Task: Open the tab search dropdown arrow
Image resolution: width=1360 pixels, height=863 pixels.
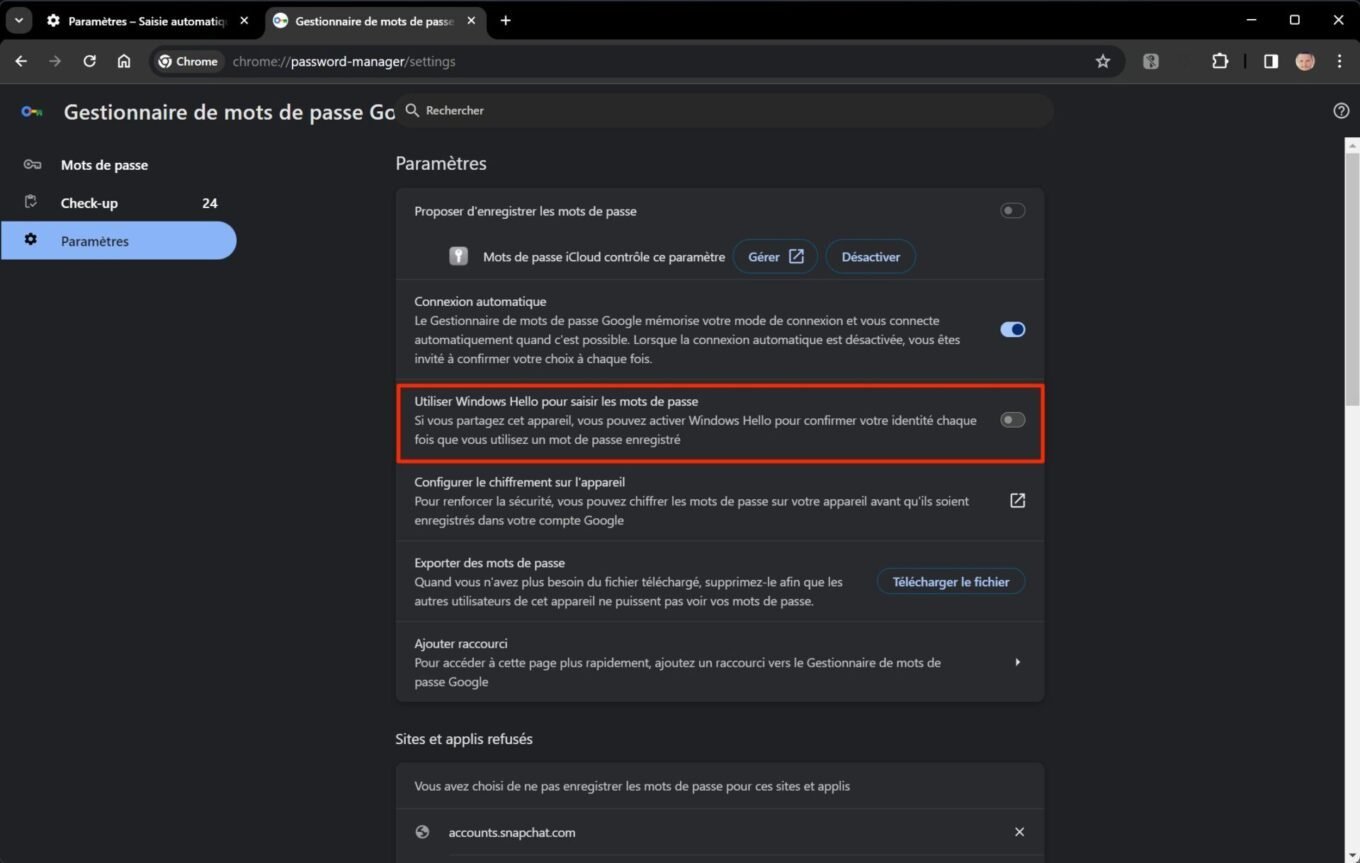Action: (18, 20)
